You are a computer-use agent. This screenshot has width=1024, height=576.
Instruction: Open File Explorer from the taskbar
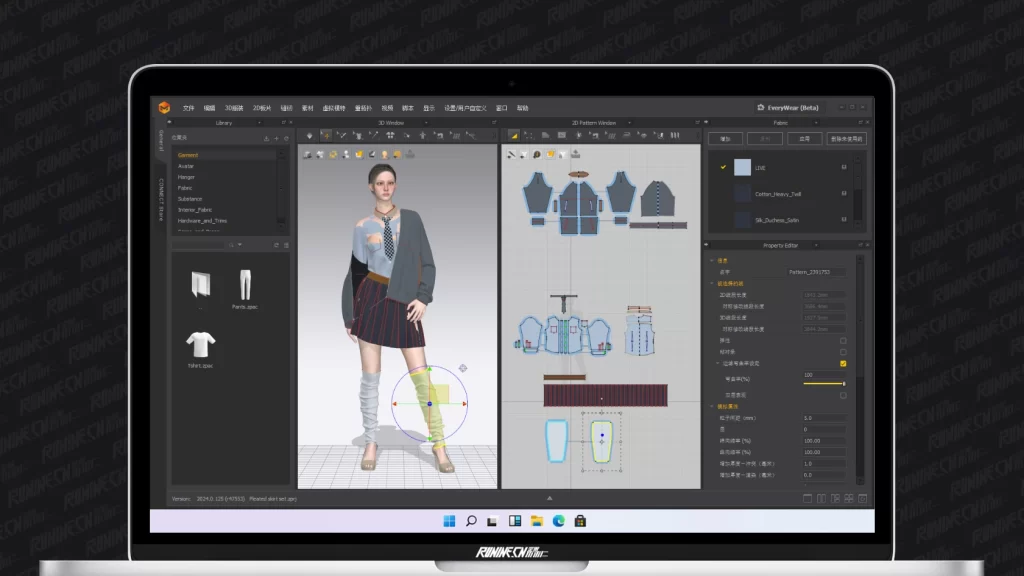pyautogui.click(x=537, y=521)
